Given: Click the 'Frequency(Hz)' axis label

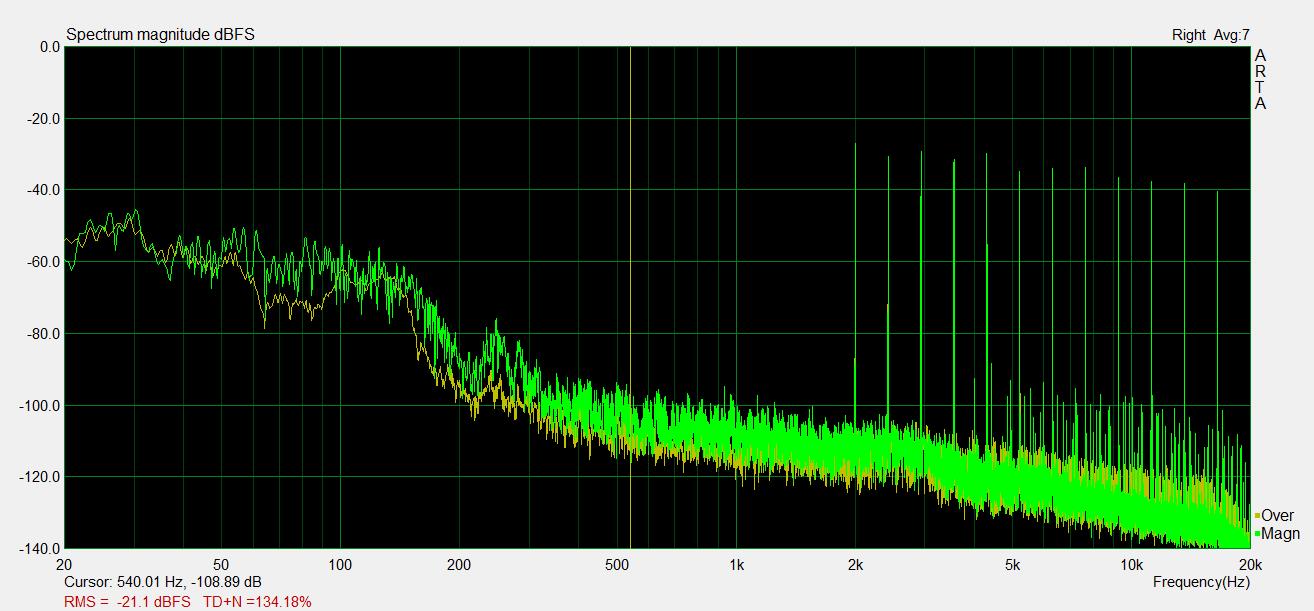Looking at the screenshot, I should (x=1201, y=582).
